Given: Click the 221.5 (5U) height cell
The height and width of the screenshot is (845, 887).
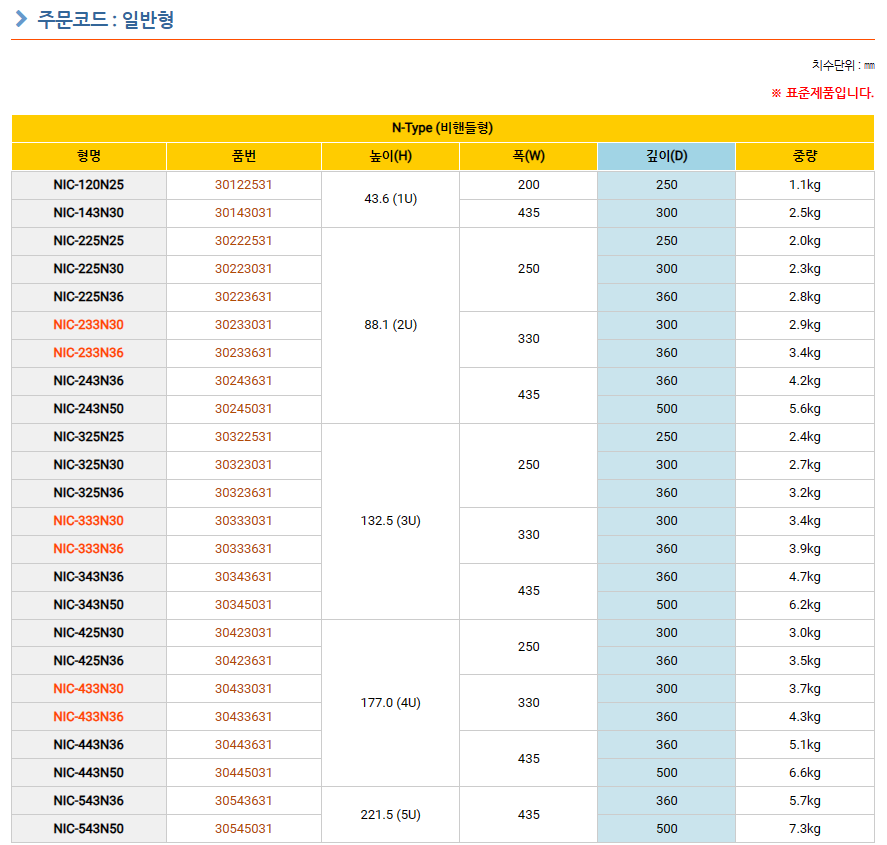Looking at the screenshot, I should tap(390, 815).
